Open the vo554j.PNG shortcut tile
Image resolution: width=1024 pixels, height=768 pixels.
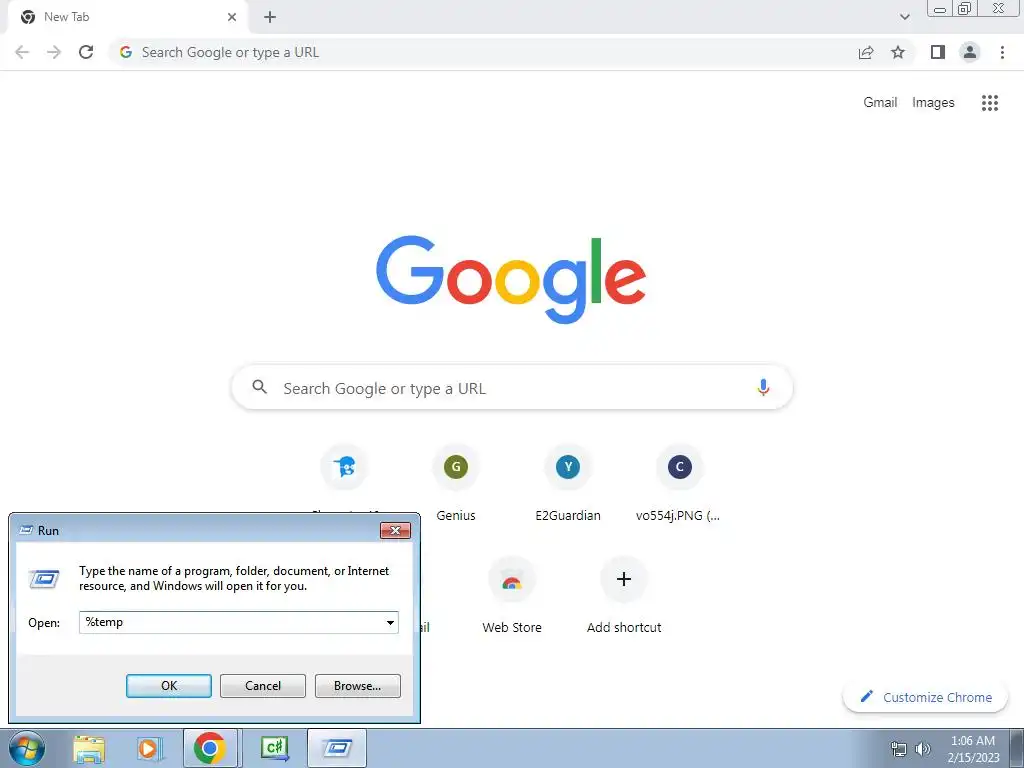pos(679,483)
